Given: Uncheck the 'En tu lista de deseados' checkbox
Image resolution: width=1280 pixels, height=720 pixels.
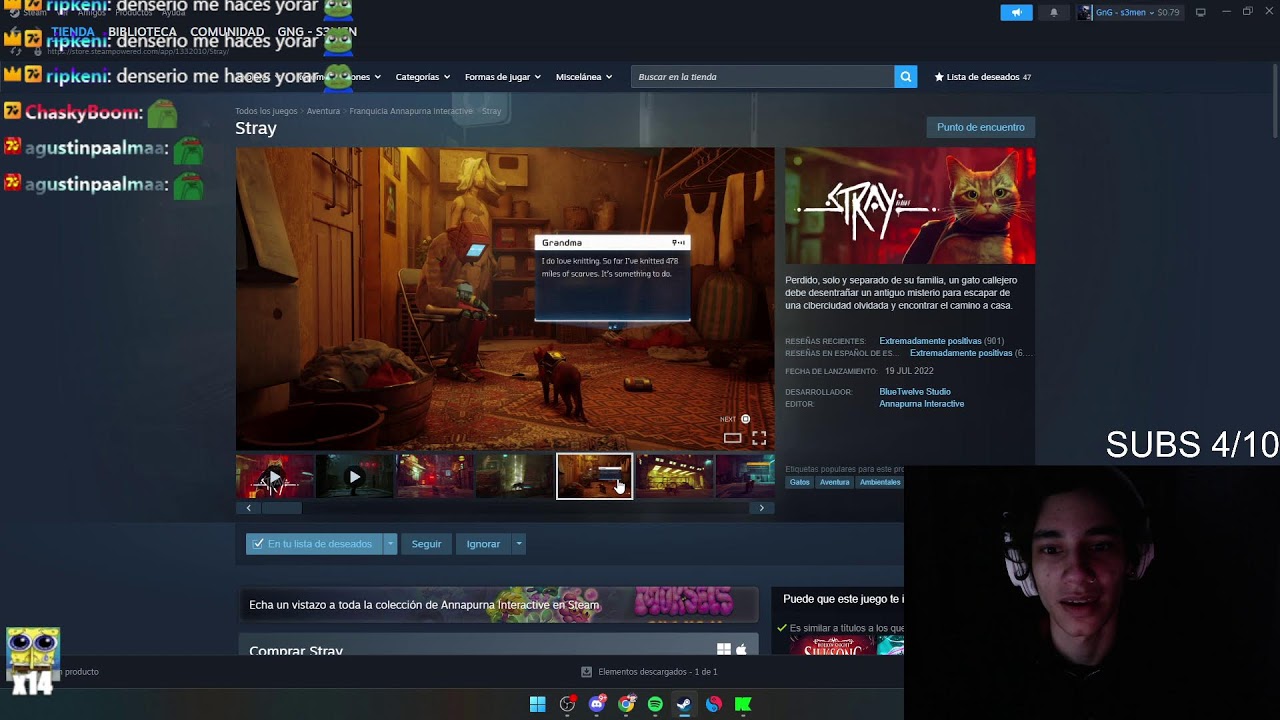Looking at the screenshot, I should pos(258,544).
